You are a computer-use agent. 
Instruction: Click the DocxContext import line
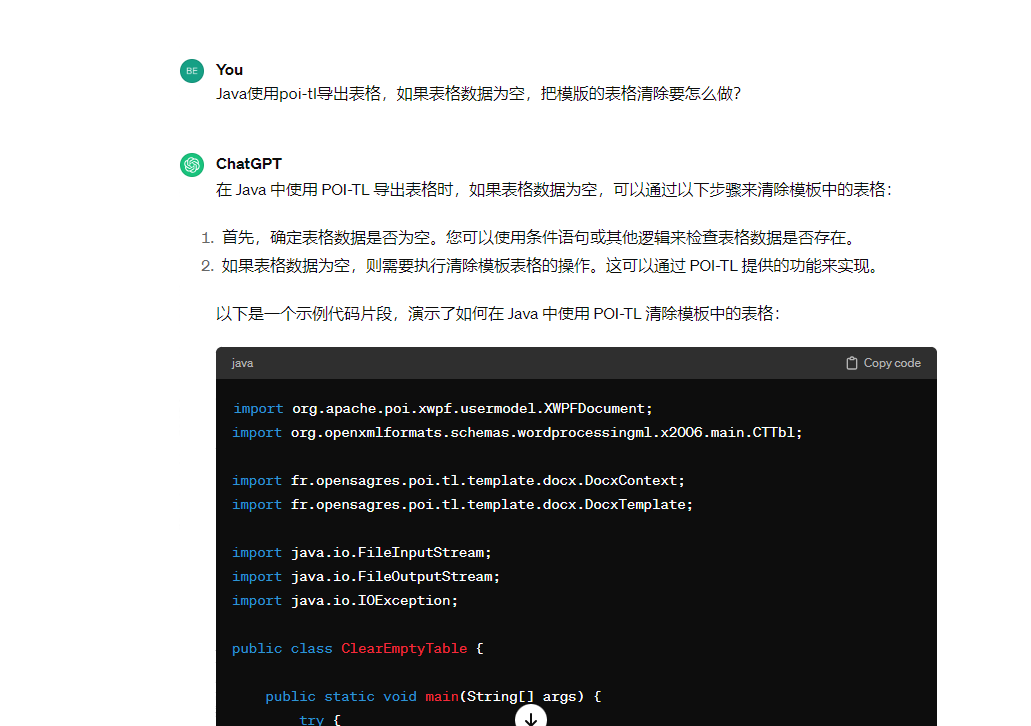click(x=458, y=481)
